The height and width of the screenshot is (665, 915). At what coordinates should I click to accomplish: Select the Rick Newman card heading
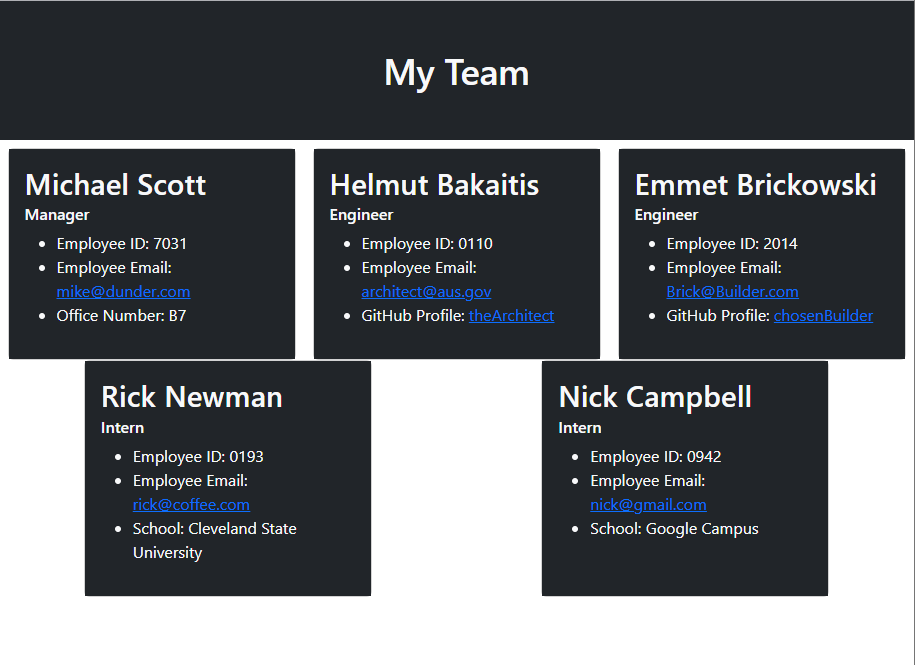191,397
